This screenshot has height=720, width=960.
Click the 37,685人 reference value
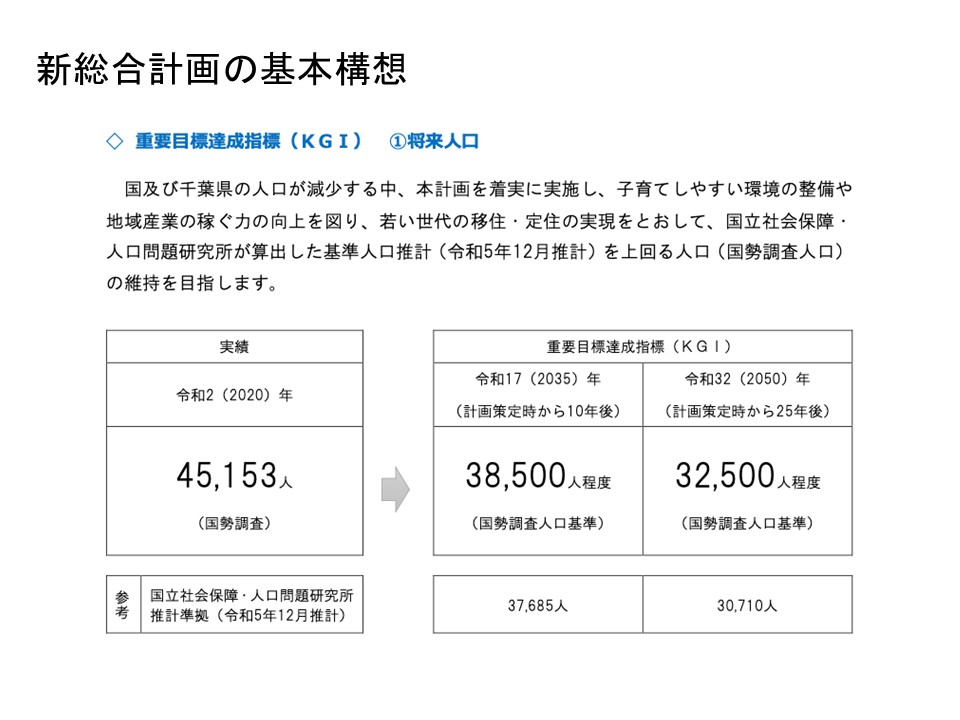pyautogui.click(x=537, y=605)
